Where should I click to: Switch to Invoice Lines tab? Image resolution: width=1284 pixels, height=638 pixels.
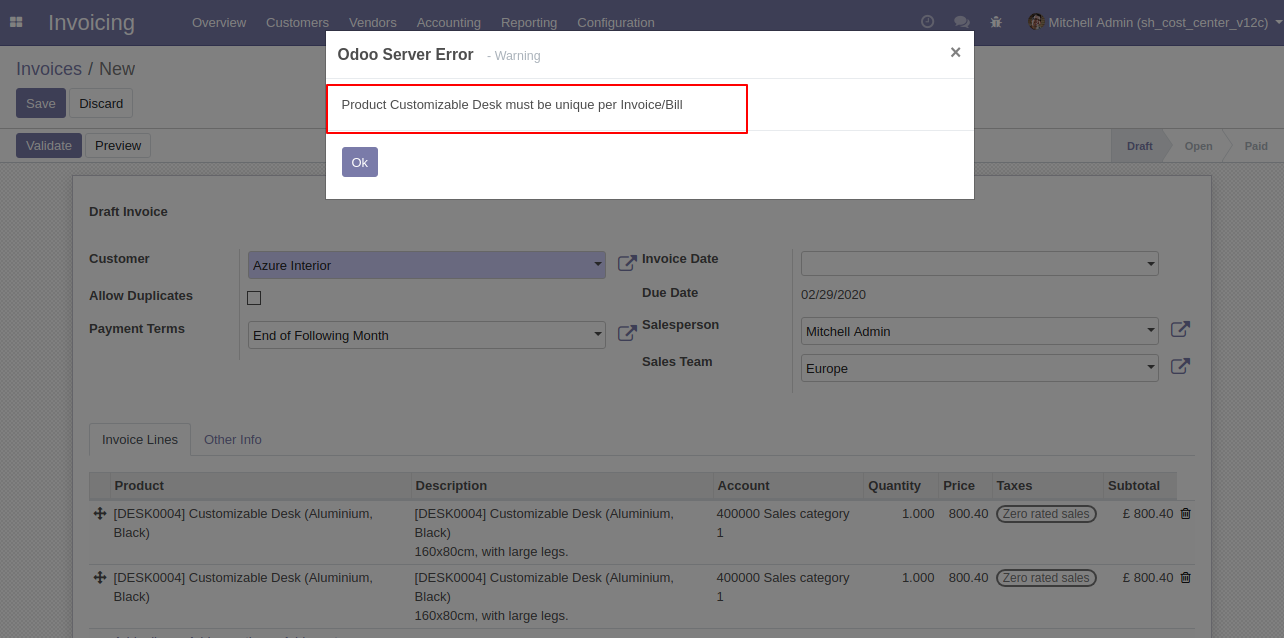point(140,439)
